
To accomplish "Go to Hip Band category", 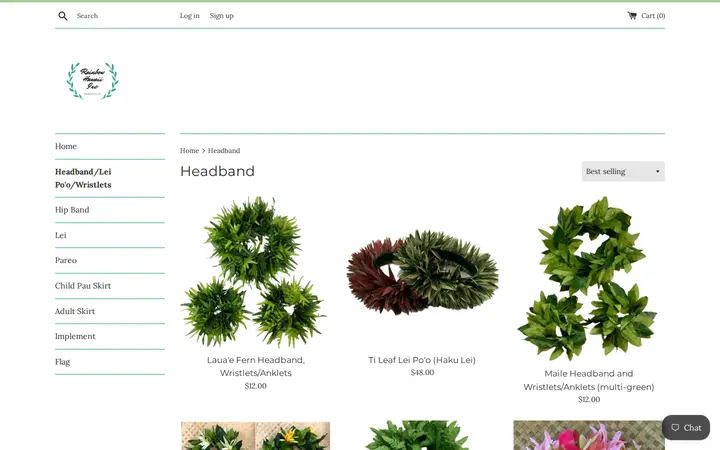I will [x=72, y=210].
